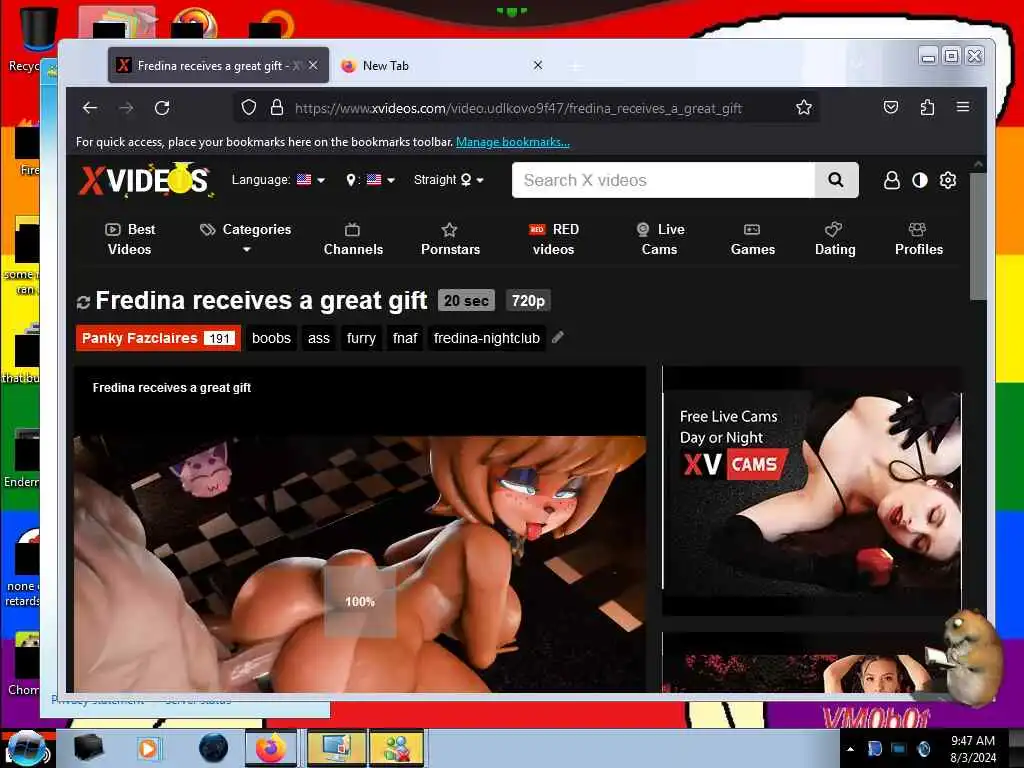Click the site logo in the header
The width and height of the screenshot is (1024, 768).
point(147,179)
